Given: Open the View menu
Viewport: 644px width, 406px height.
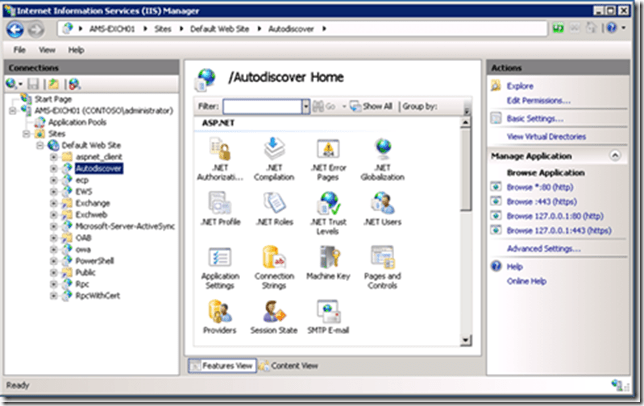Looking at the screenshot, I should (x=47, y=49).
